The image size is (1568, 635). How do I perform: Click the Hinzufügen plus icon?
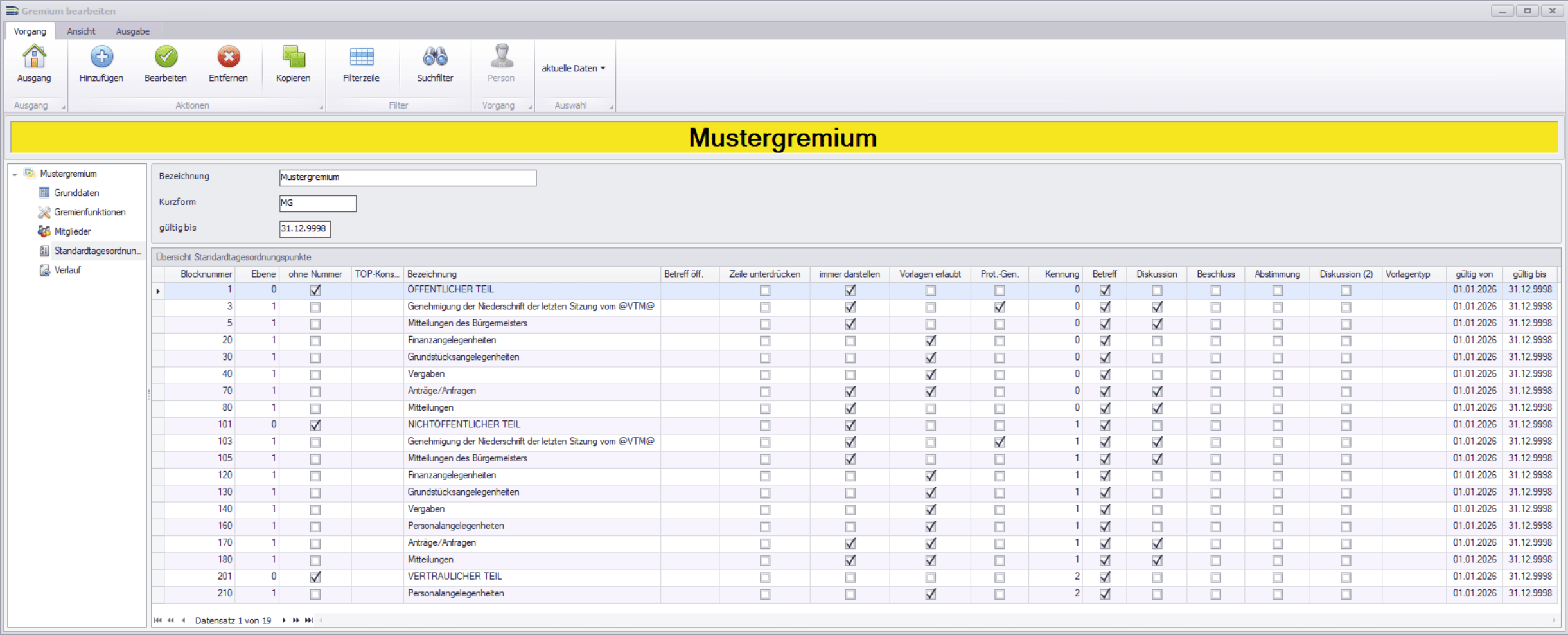click(x=101, y=58)
